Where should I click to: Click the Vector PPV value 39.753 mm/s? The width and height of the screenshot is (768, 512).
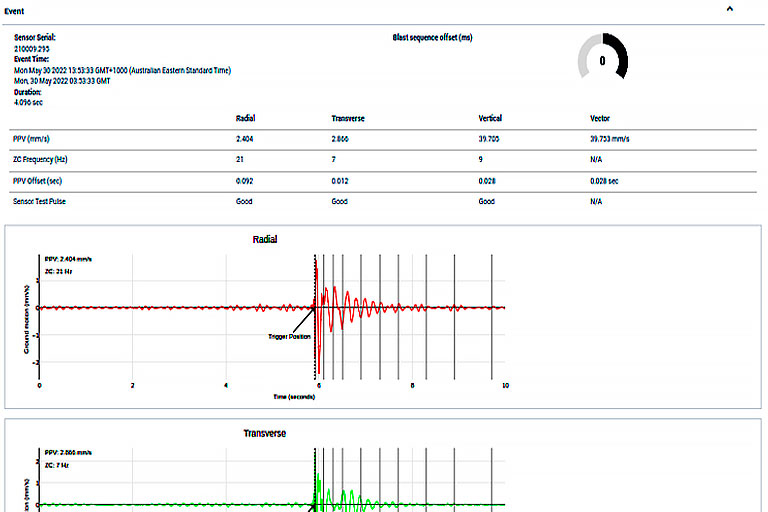pos(610,139)
